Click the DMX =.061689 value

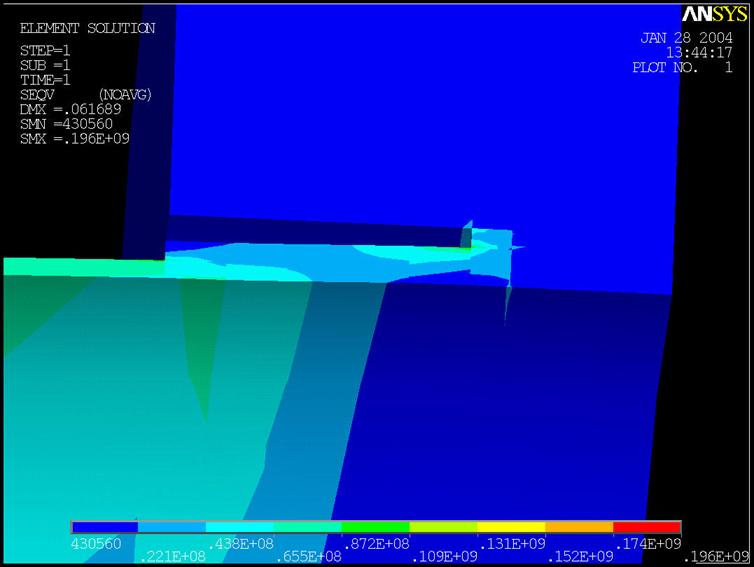pyautogui.click(x=71, y=109)
